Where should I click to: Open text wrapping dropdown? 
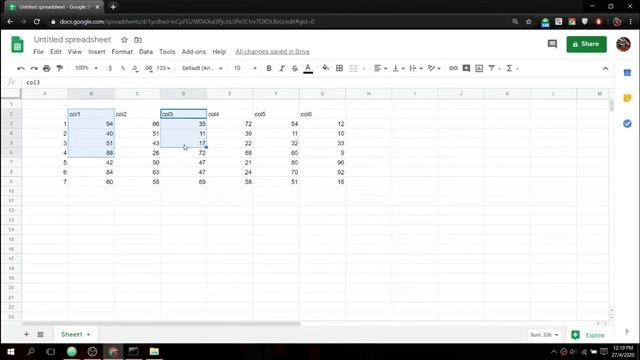coord(416,69)
